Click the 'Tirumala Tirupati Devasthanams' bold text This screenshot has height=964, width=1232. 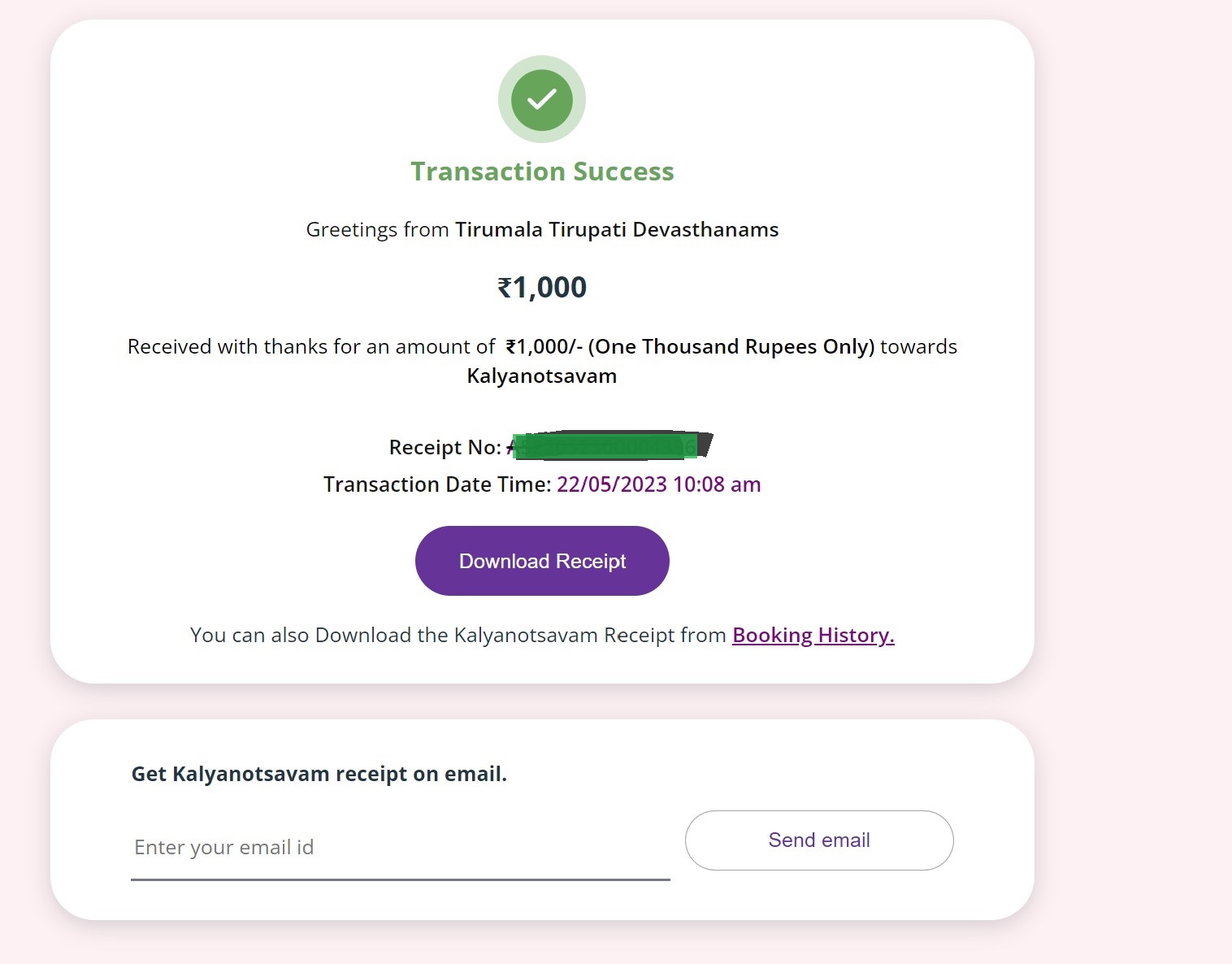[617, 230]
